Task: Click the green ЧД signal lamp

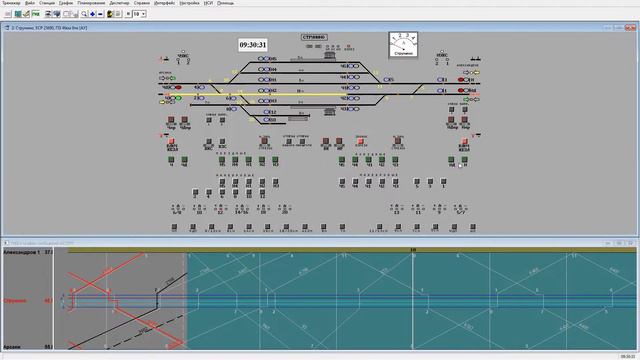Action: tap(178, 98)
